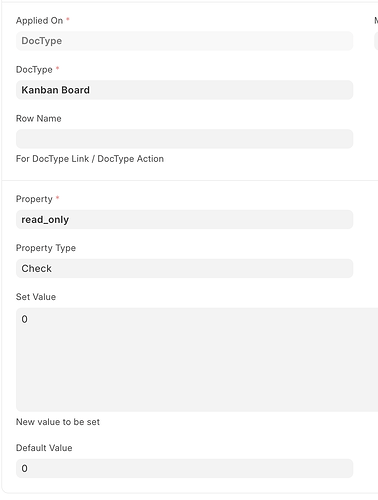Click the Property field containing read_only
The height and width of the screenshot is (500, 378).
tap(184, 220)
